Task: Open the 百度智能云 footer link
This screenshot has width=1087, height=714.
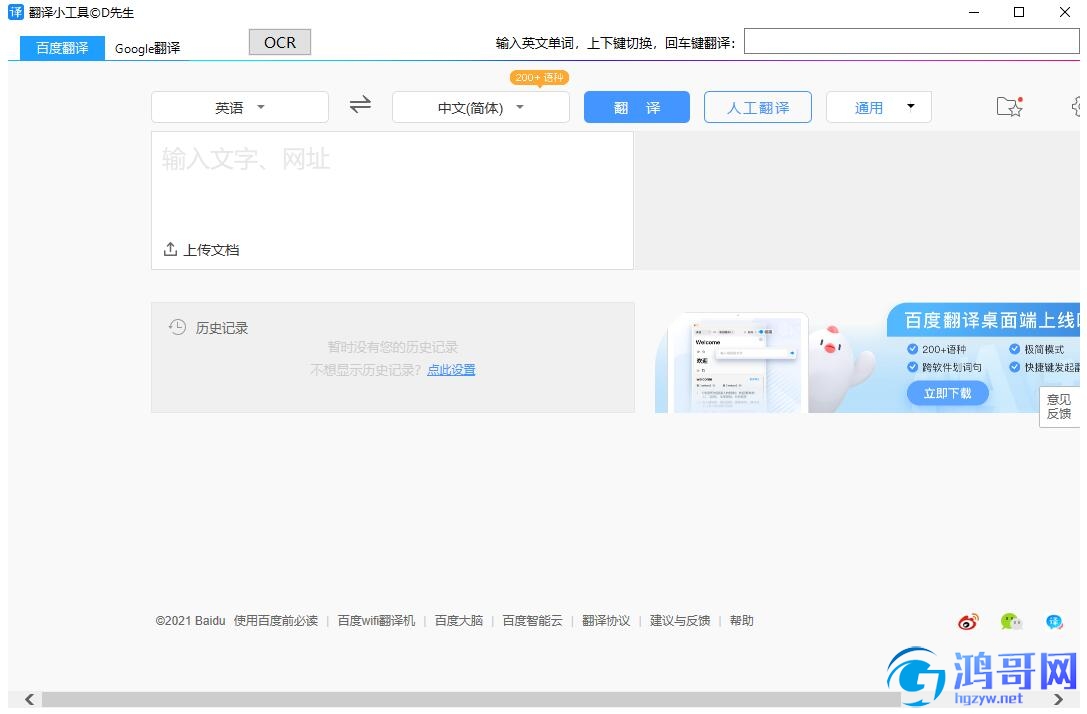Action: [532, 621]
